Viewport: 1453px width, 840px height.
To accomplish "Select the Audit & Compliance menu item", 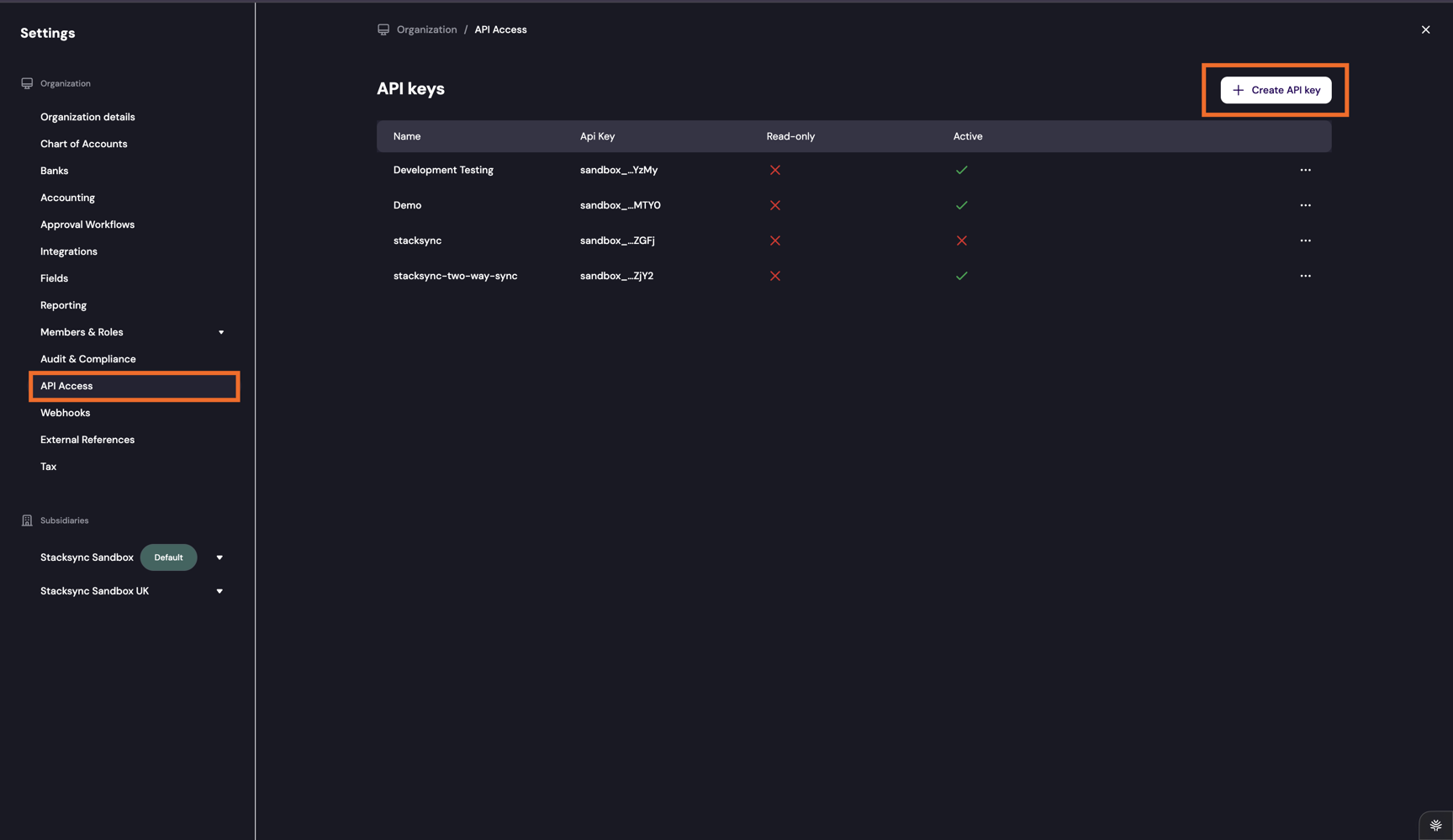I will [x=87, y=359].
